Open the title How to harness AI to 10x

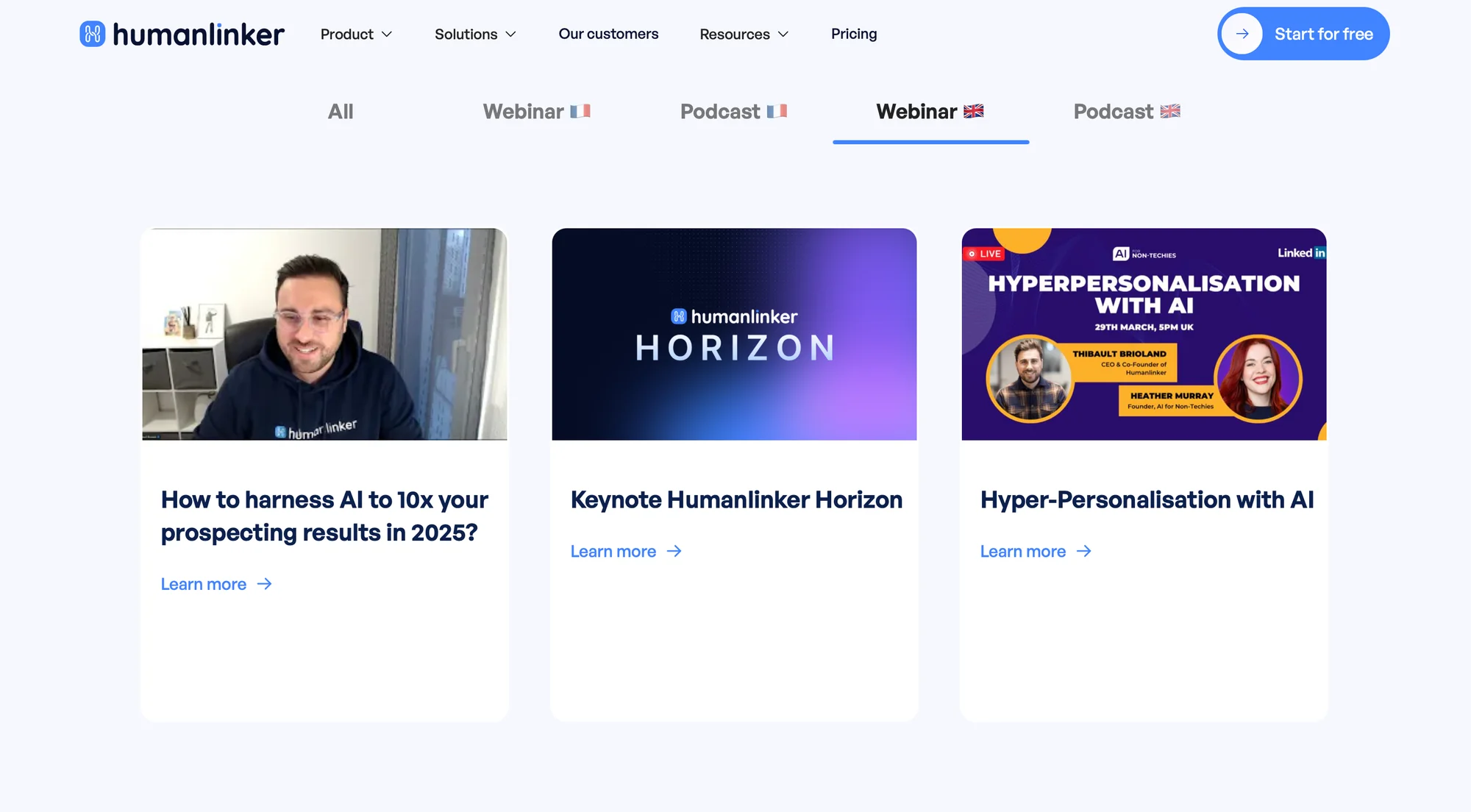tap(324, 516)
